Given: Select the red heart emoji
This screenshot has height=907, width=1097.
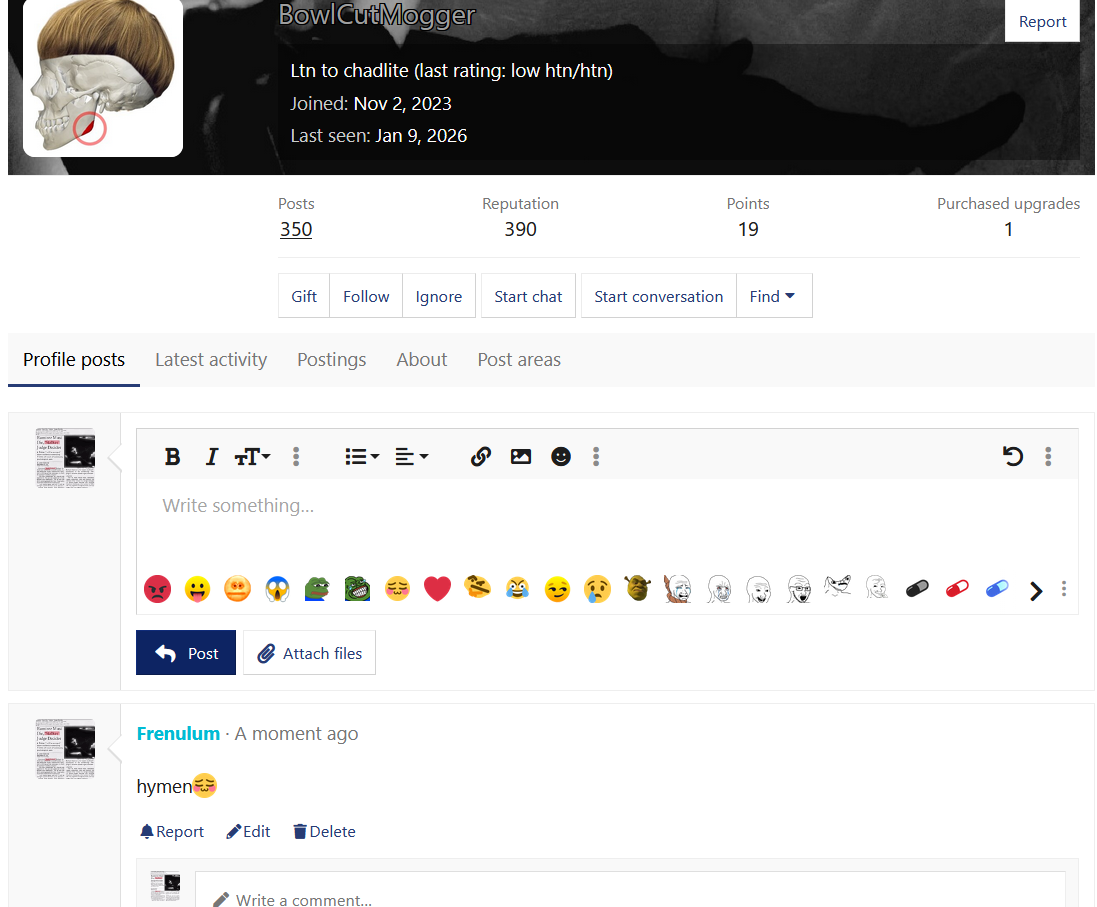Looking at the screenshot, I should pos(437,589).
